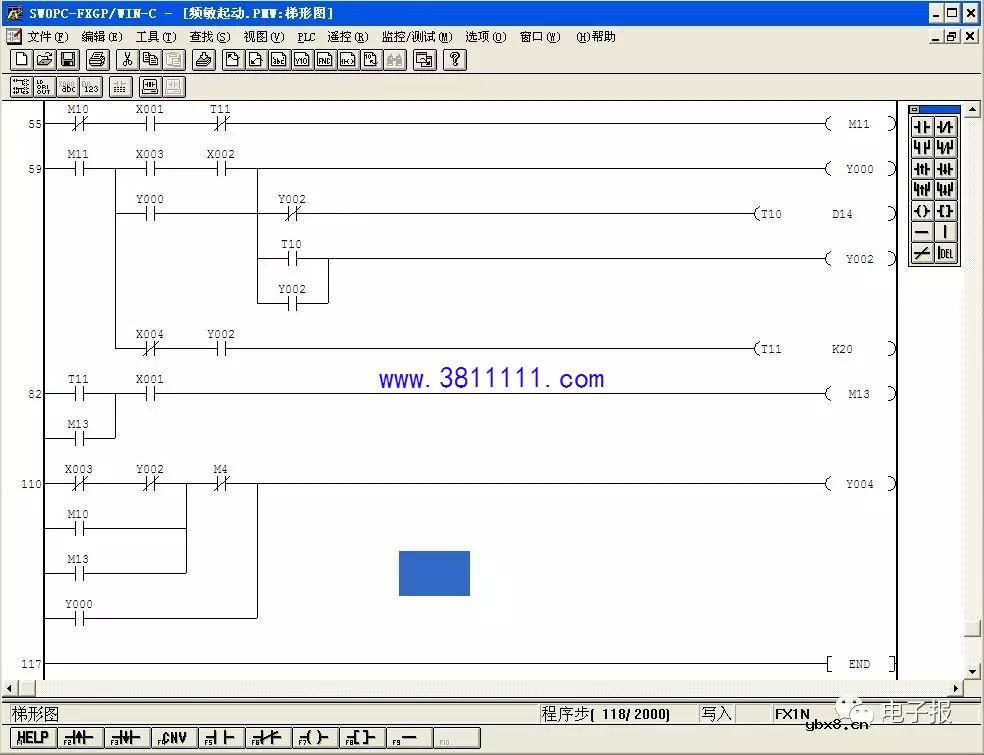Open the 遥控 menu
This screenshot has height=755, width=984.
point(345,37)
